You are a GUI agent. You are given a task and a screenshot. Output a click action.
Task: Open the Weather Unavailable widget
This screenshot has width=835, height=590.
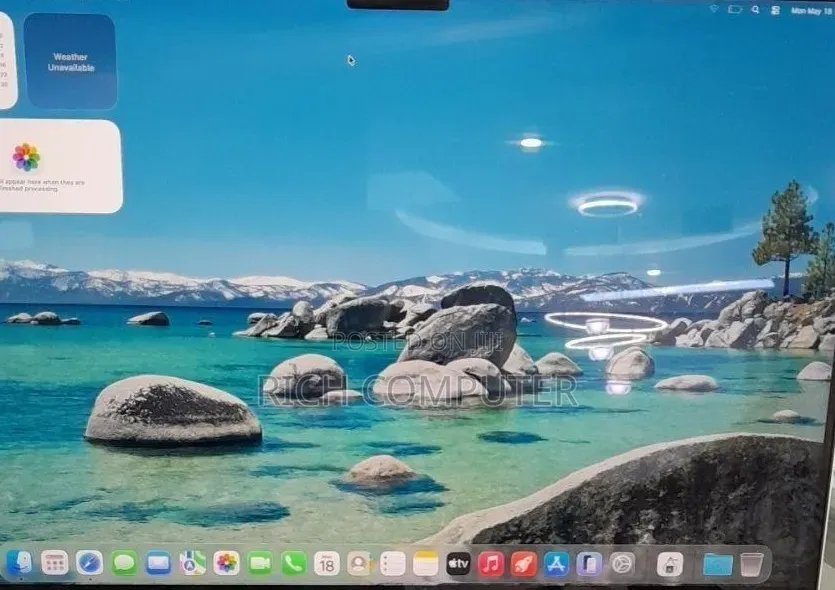point(70,61)
